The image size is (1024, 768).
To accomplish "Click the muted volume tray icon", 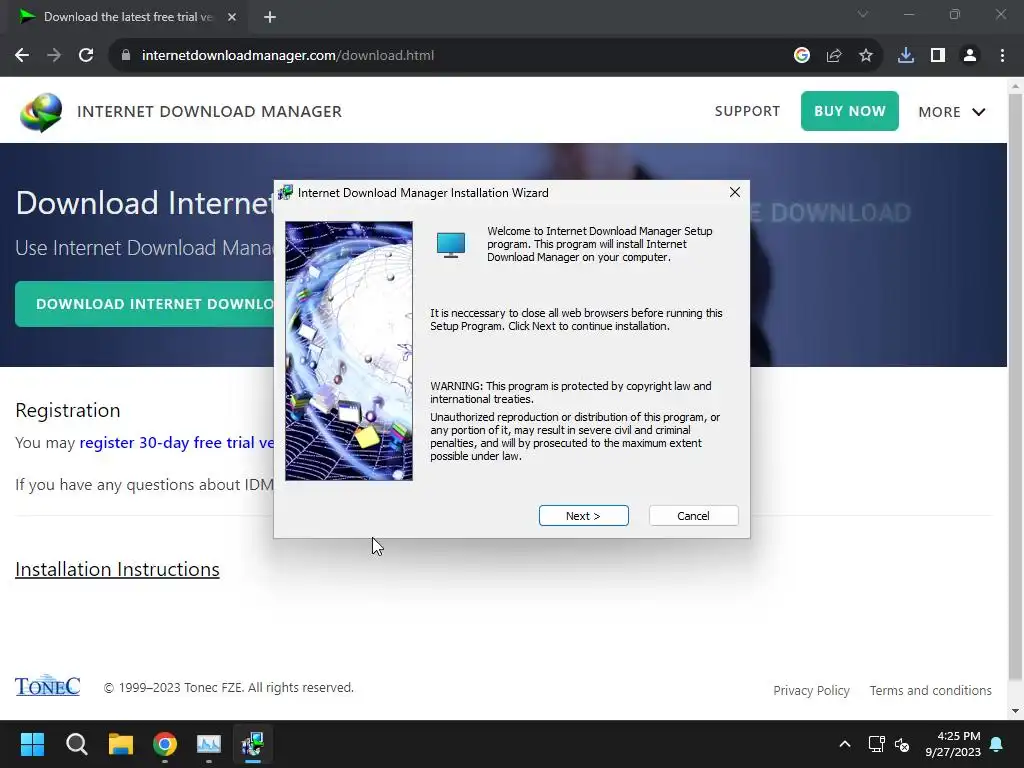I will 902,744.
